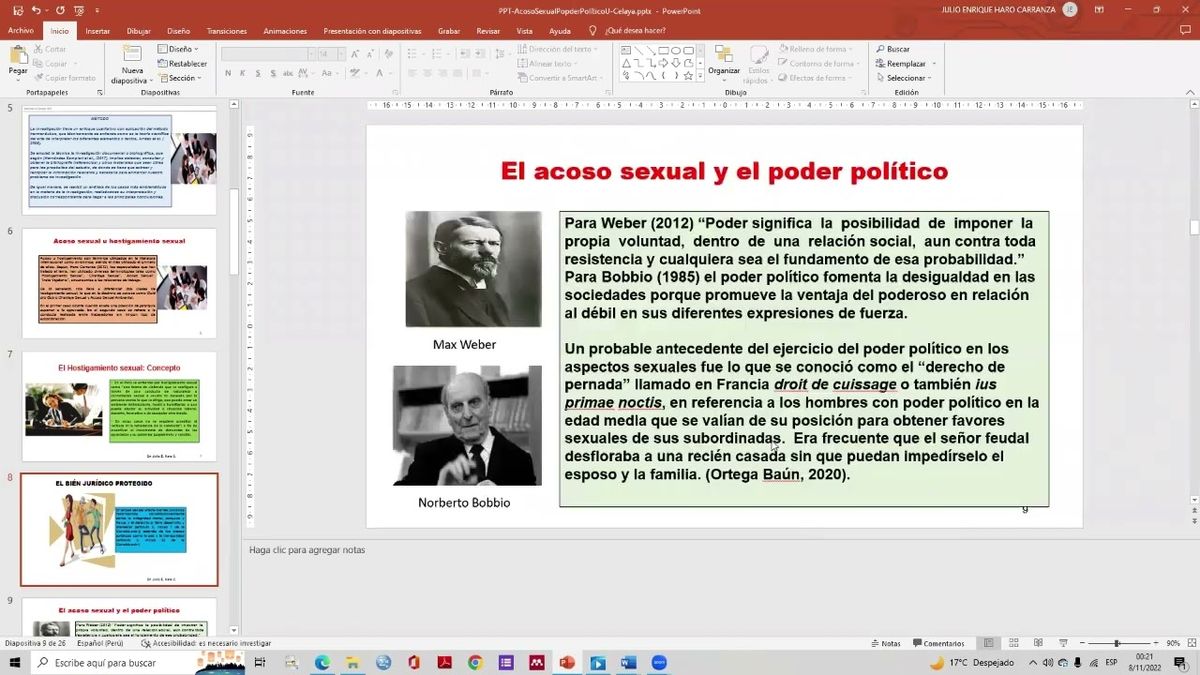Viewport: 1200px width, 675px height.
Task: Open the Archivo menu
Action: tap(20, 30)
